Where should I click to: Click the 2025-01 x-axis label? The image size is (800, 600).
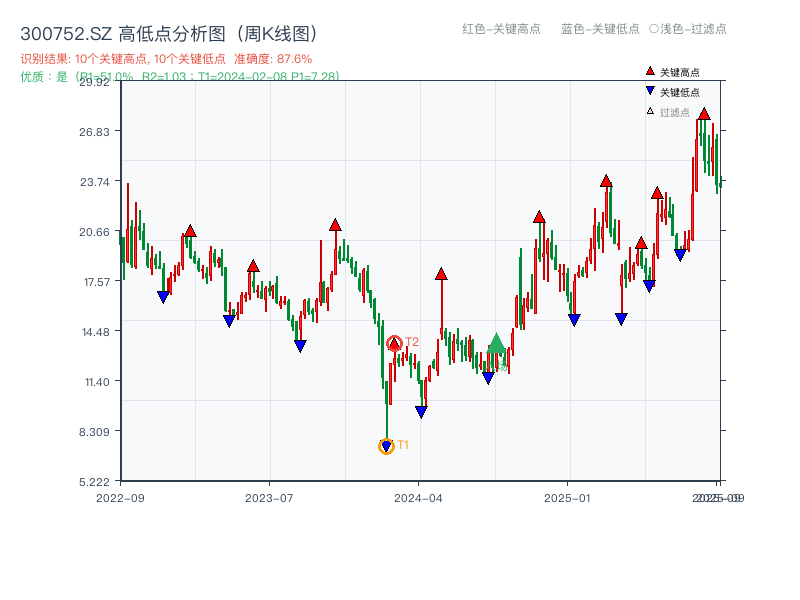567,498
